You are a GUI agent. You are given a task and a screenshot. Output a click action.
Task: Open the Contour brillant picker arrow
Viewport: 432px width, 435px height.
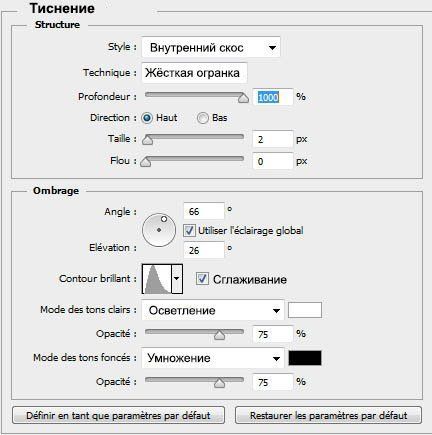coord(177,279)
